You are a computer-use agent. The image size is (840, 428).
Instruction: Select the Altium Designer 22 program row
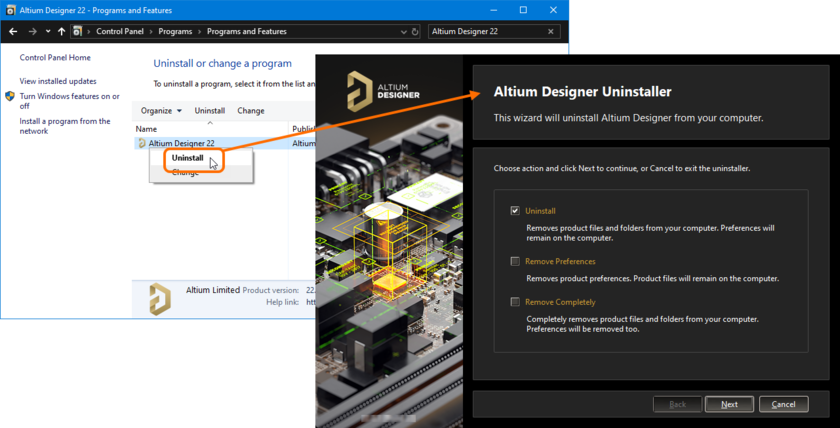coord(223,144)
